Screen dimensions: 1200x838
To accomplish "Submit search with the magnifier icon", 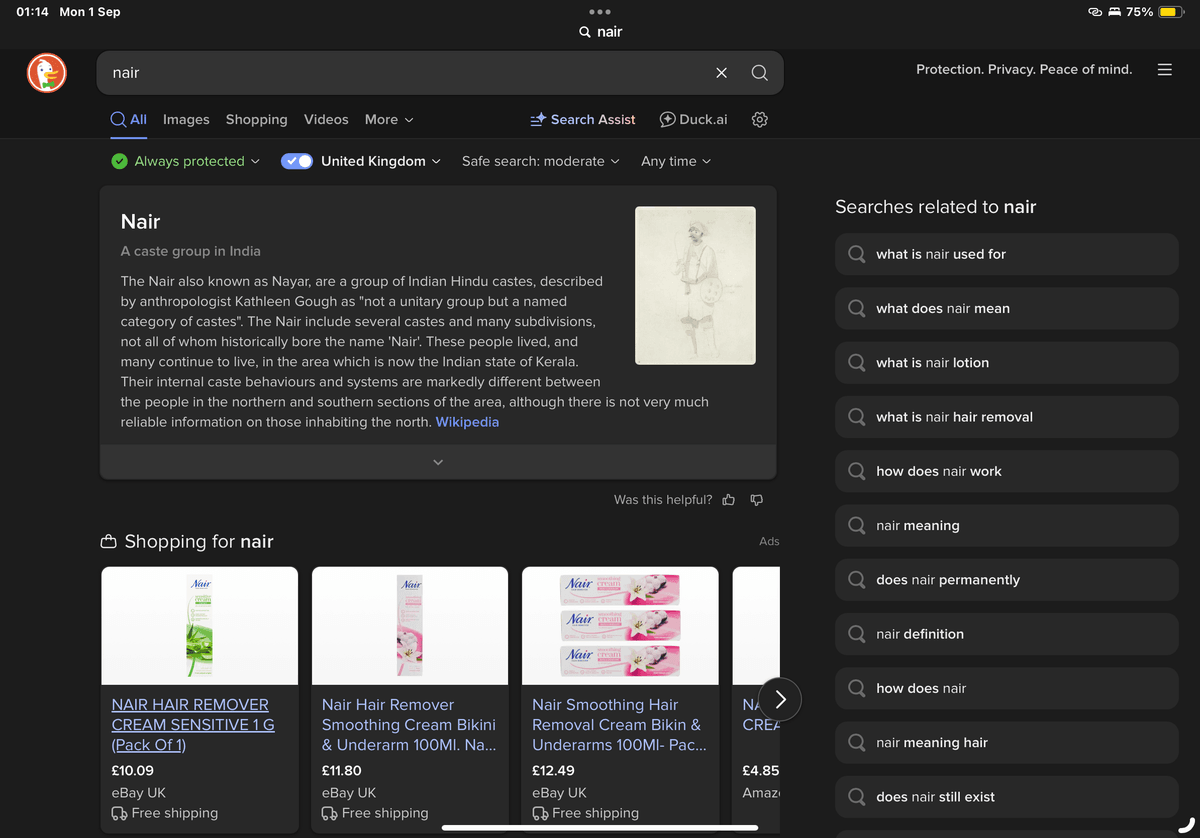I will point(760,73).
